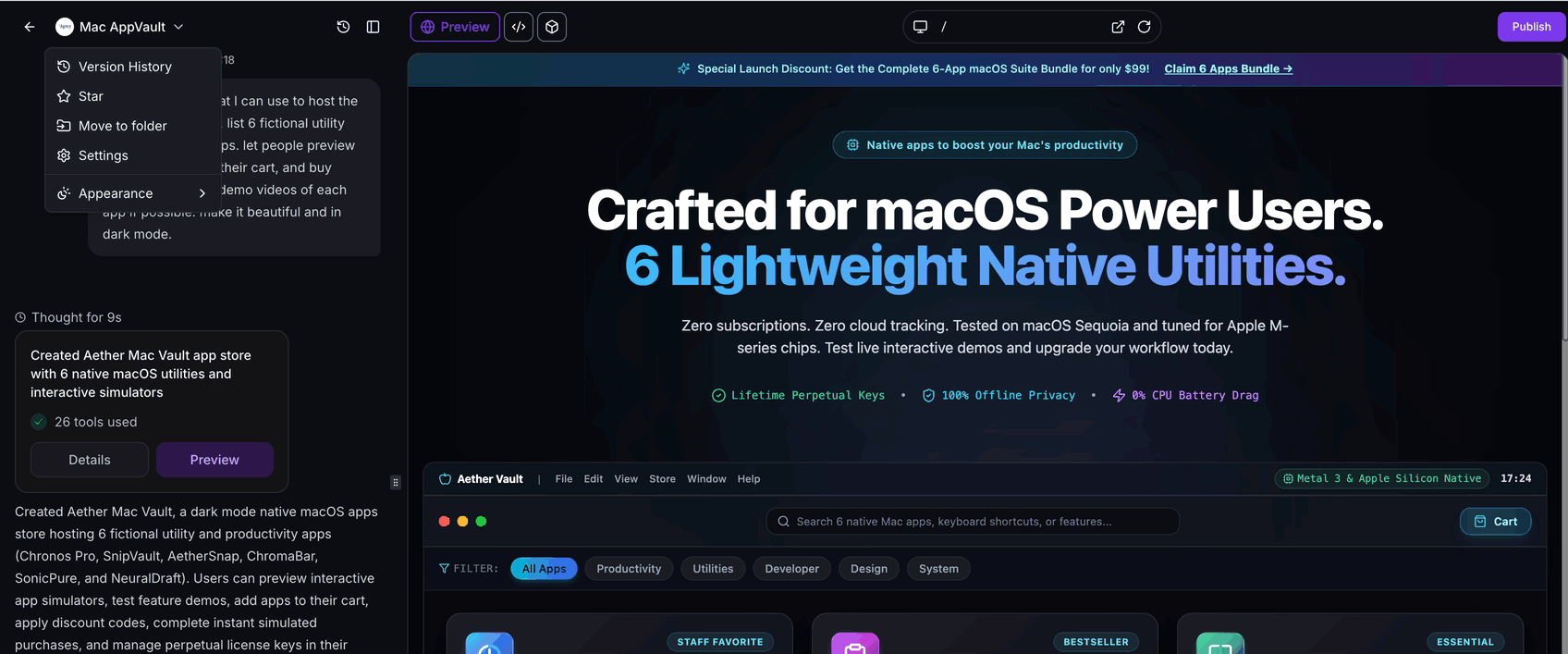Open Settings from the project menu
Screen dimensions: 1568x654
coord(133,155)
